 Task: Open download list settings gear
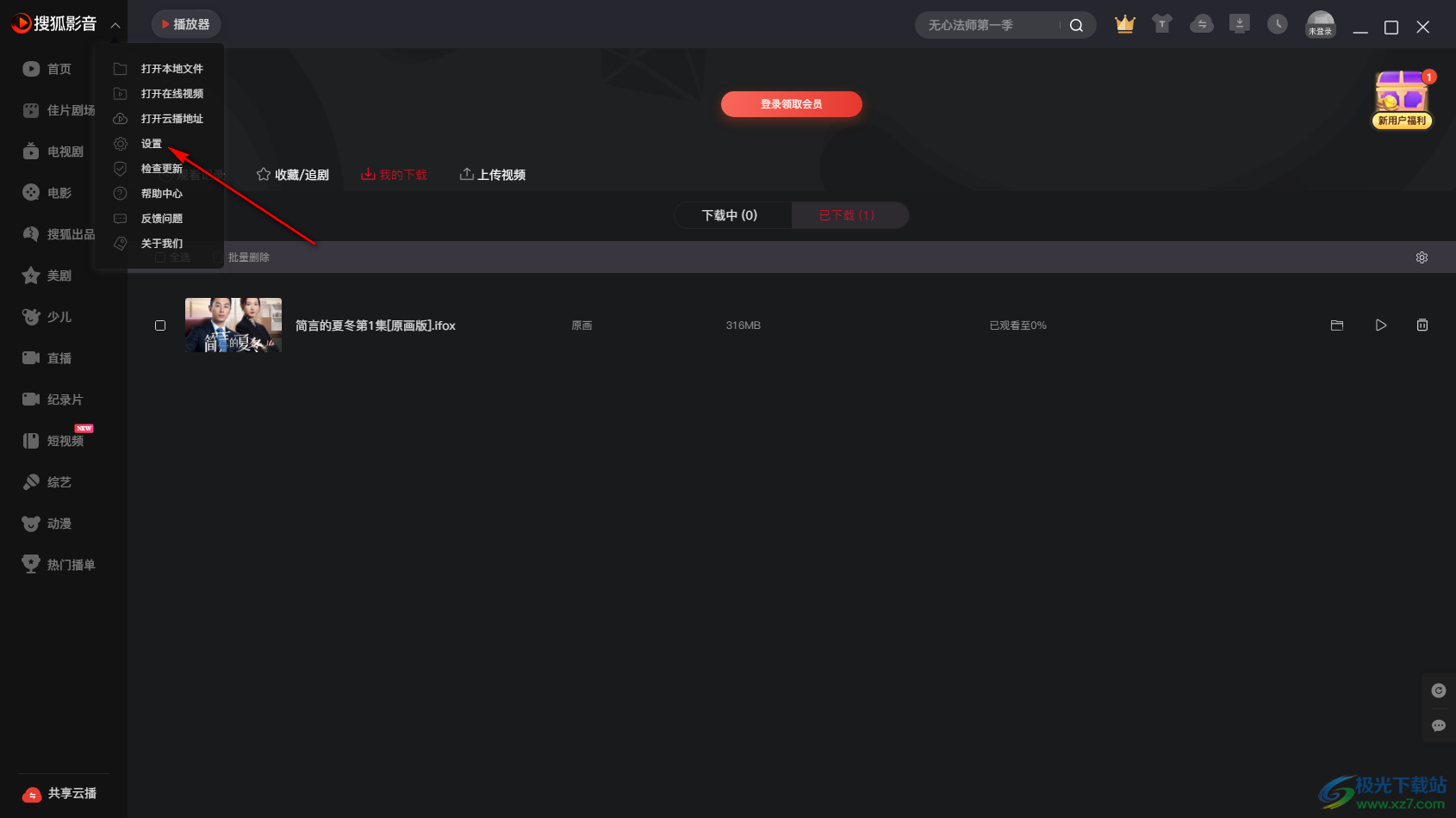coord(1422,257)
